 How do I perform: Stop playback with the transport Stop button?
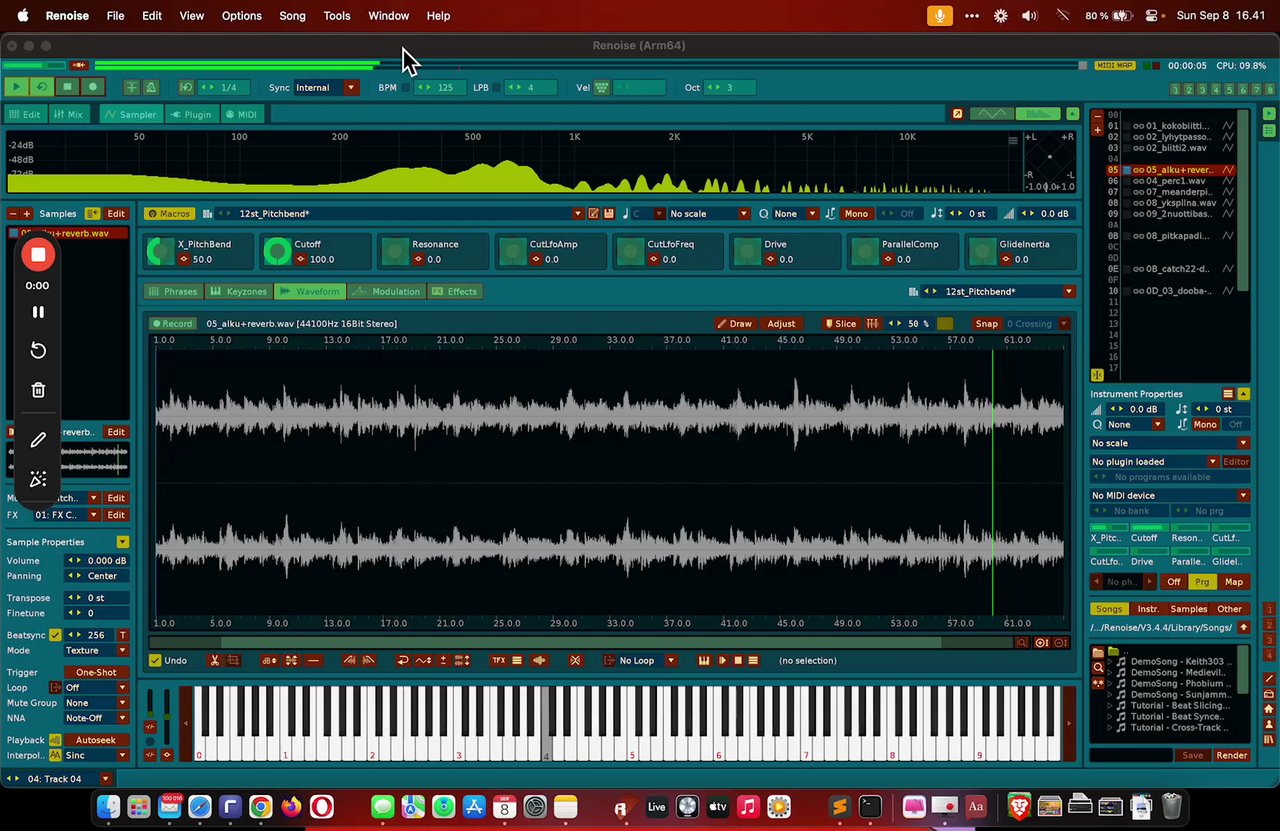67,87
